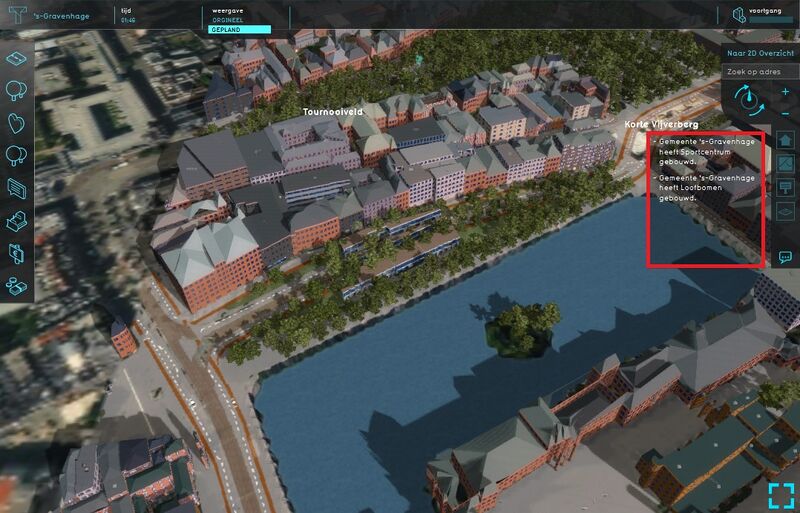Switch view to GEPLAND
This screenshot has height=513, width=800.
[239, 30]
